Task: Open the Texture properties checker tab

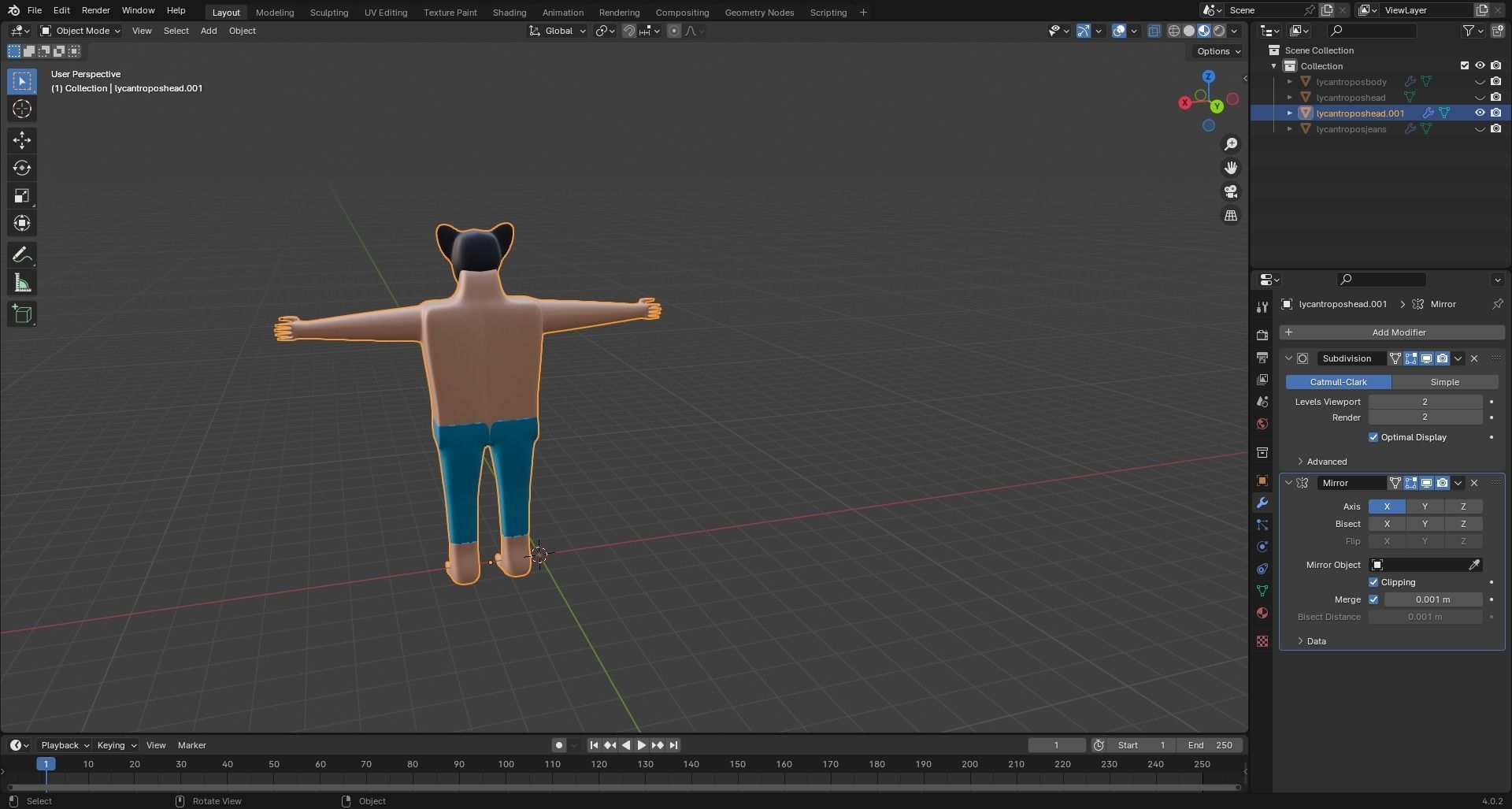Action: [1262, 641]
